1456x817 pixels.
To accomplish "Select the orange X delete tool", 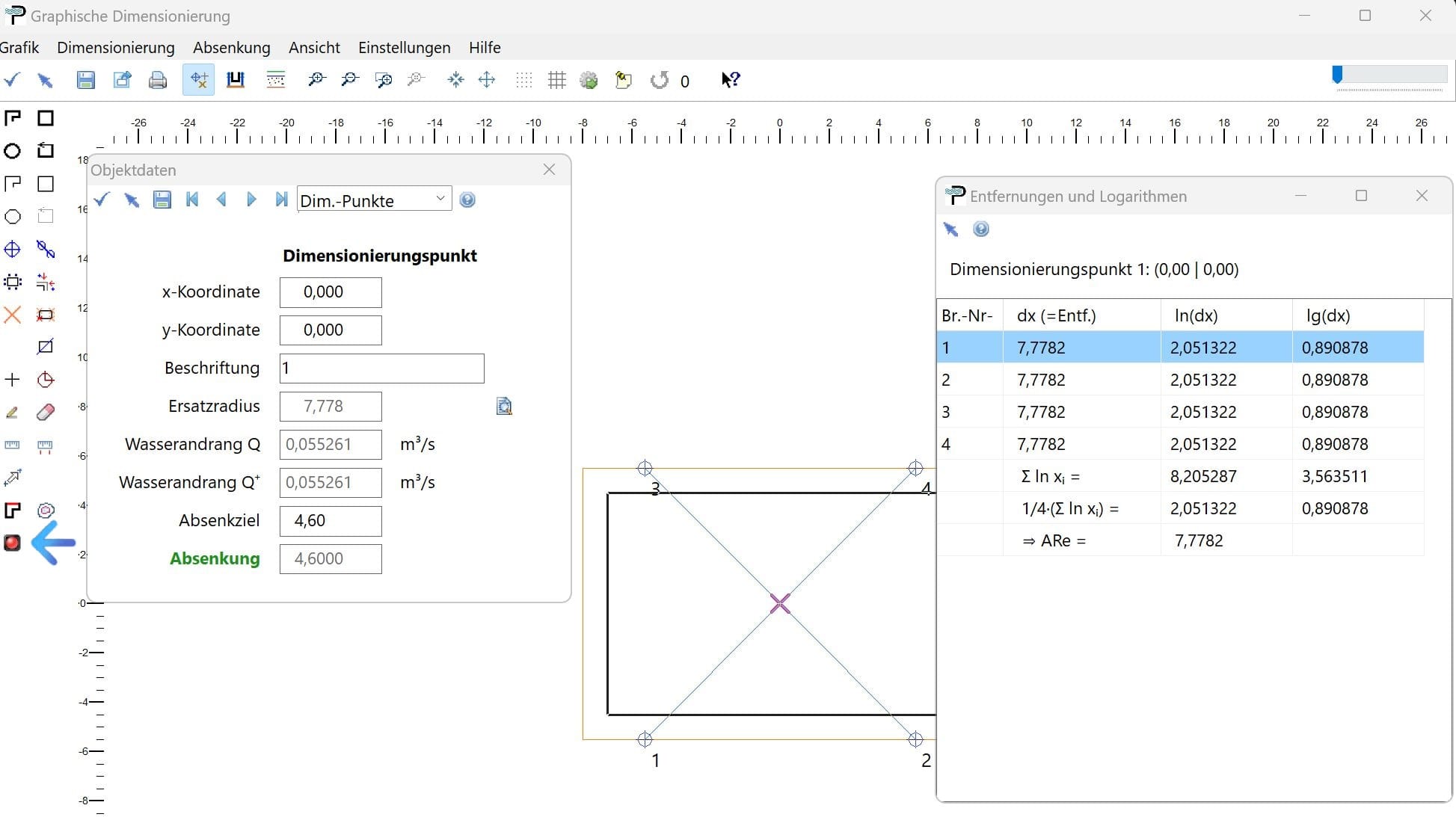I will coord(12,315).
